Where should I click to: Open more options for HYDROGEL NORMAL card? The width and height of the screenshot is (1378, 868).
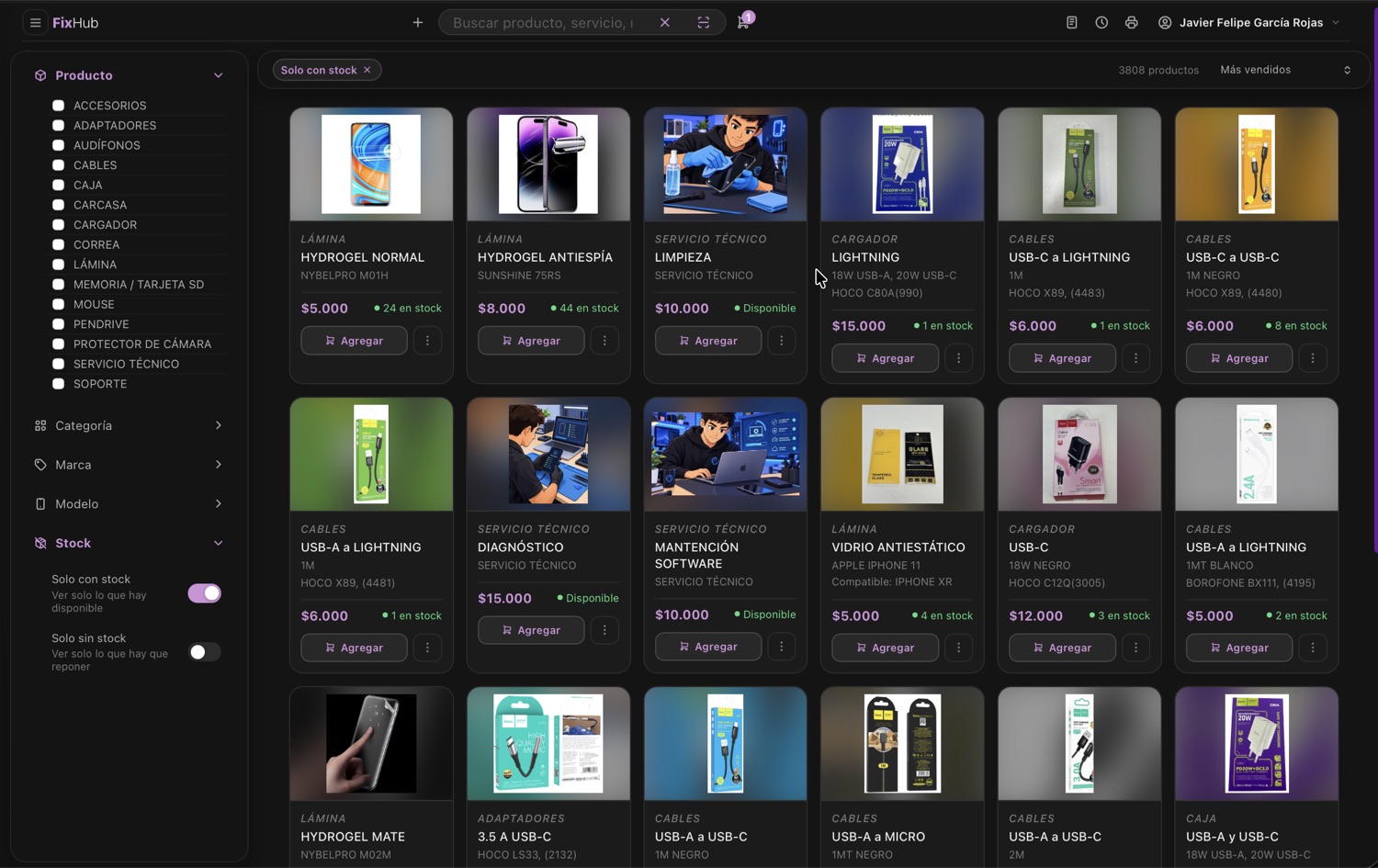coord(427,341)
